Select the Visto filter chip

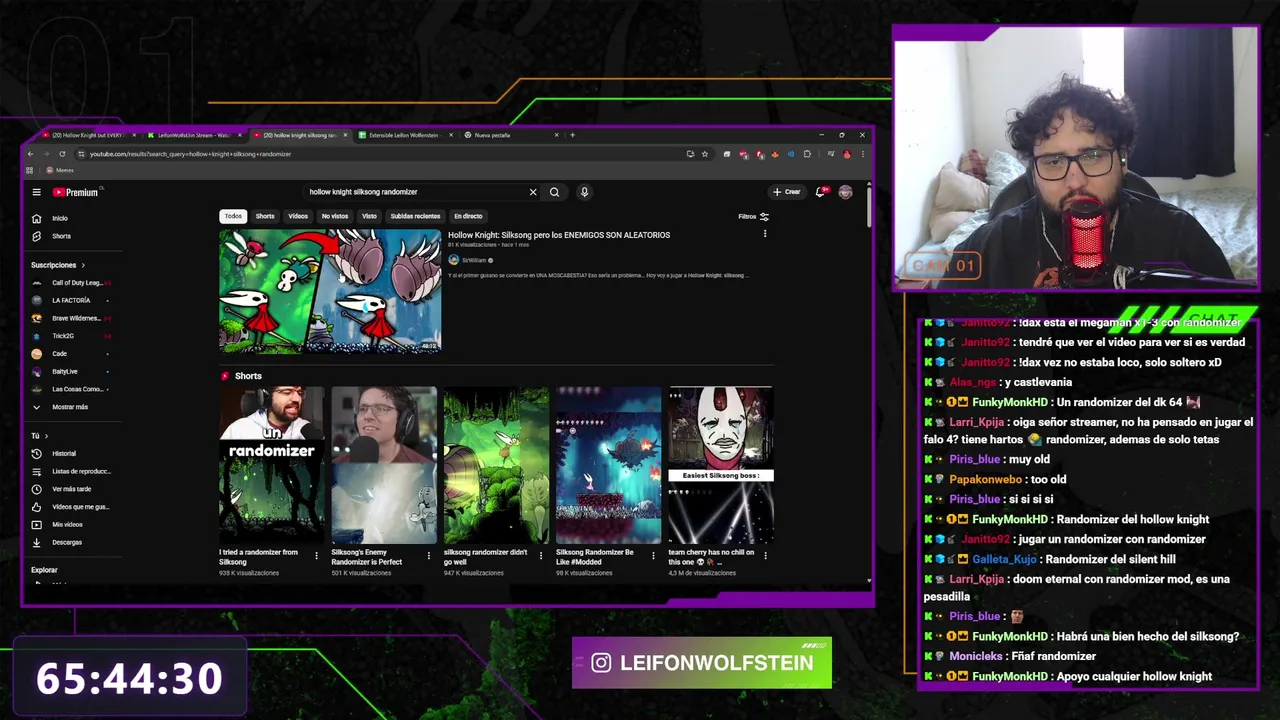pyautogui.click(x=369, y=216)
